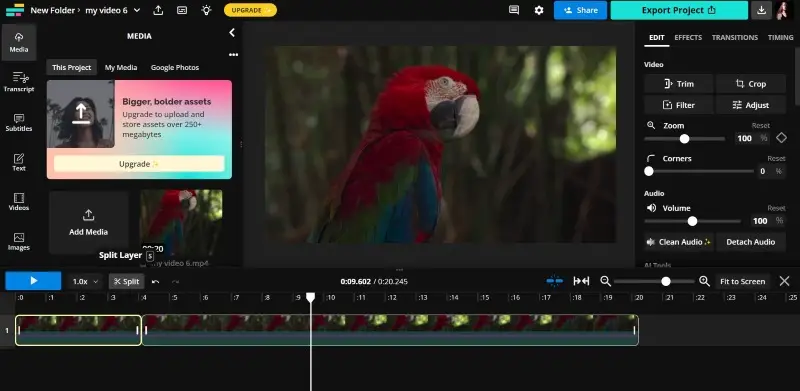This screenshot has width=800, height=391.
Task: Click the Crop button
Action: pyautogui.click(x=751, y=84)
